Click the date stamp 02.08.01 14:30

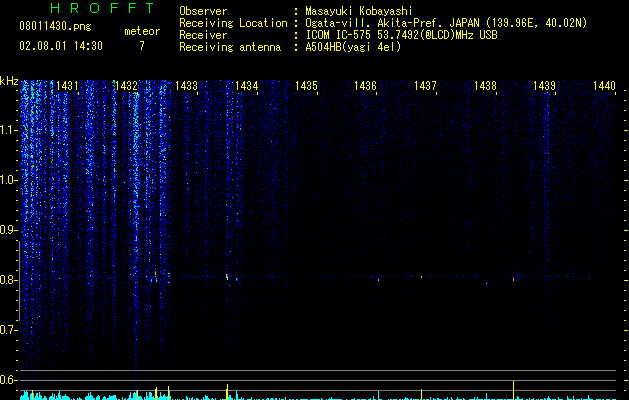coord(61,46)
